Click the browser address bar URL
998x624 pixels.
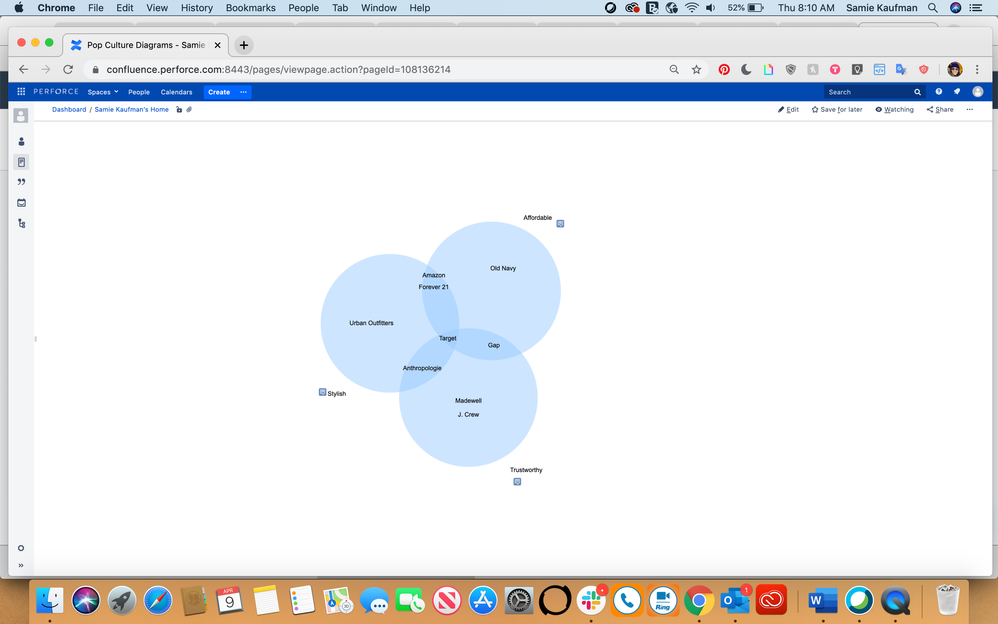click(x=278, y=69)
